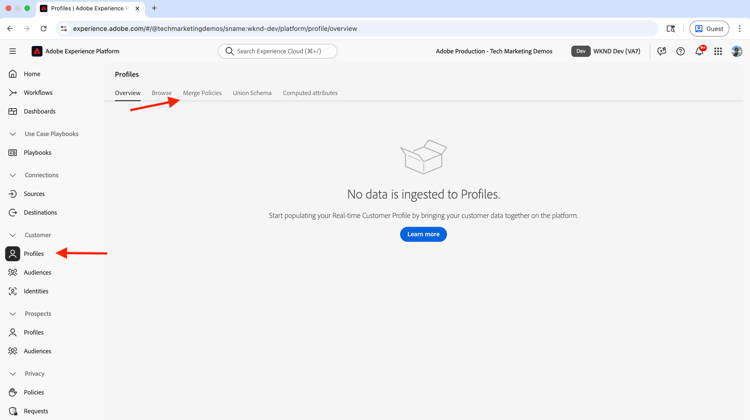Open the Workflows sidebar icon
The height and width of the screenshot is (420, 750).
point(13,92)
